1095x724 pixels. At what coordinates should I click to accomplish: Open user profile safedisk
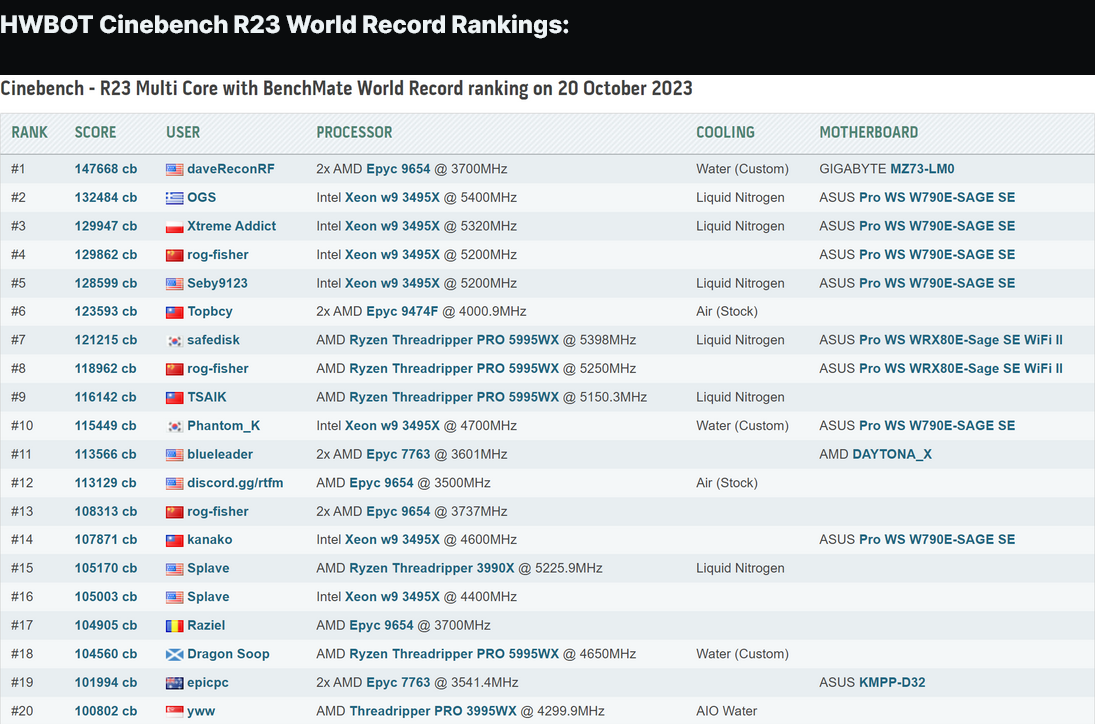(x=213, y=340)
